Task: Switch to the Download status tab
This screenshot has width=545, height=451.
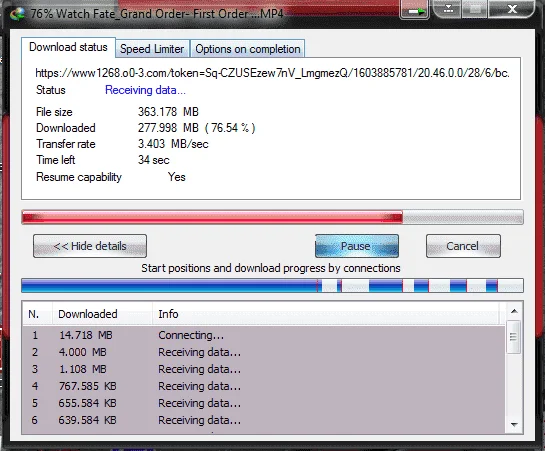Action: (x=68, y=47)
